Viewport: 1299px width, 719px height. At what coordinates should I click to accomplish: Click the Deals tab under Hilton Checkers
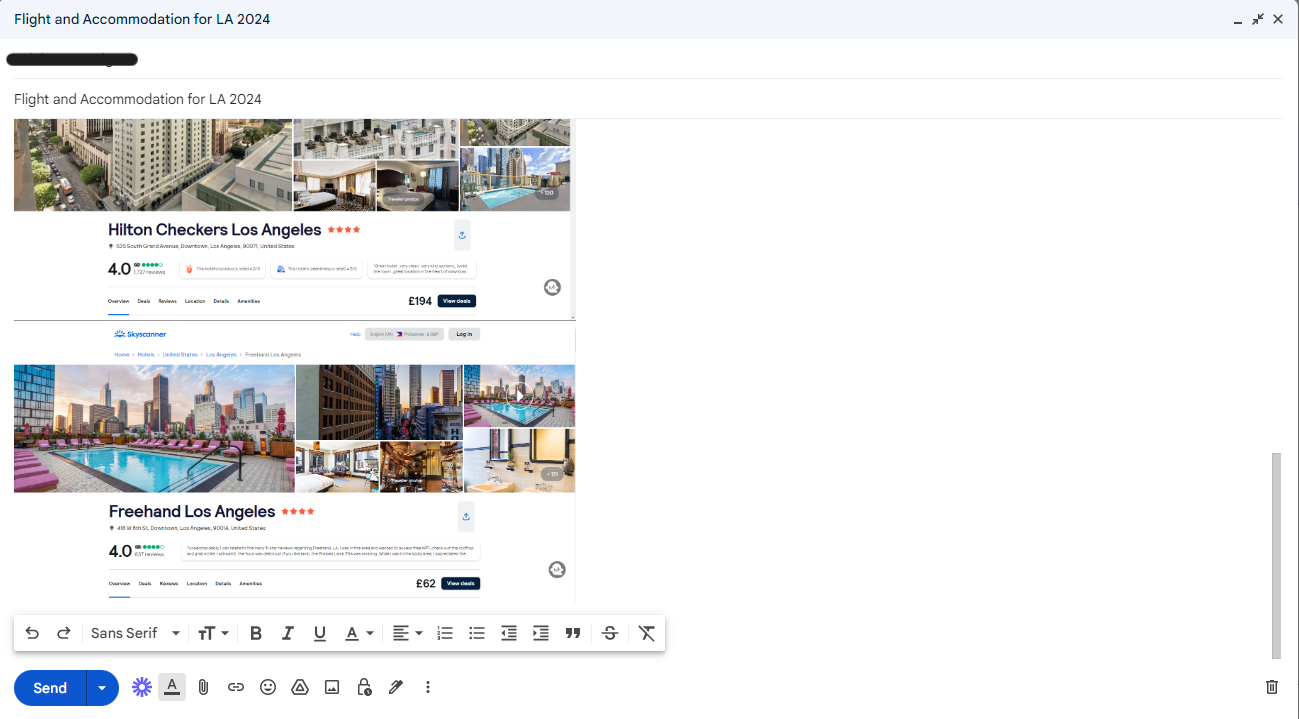click(x=144, y=301)
